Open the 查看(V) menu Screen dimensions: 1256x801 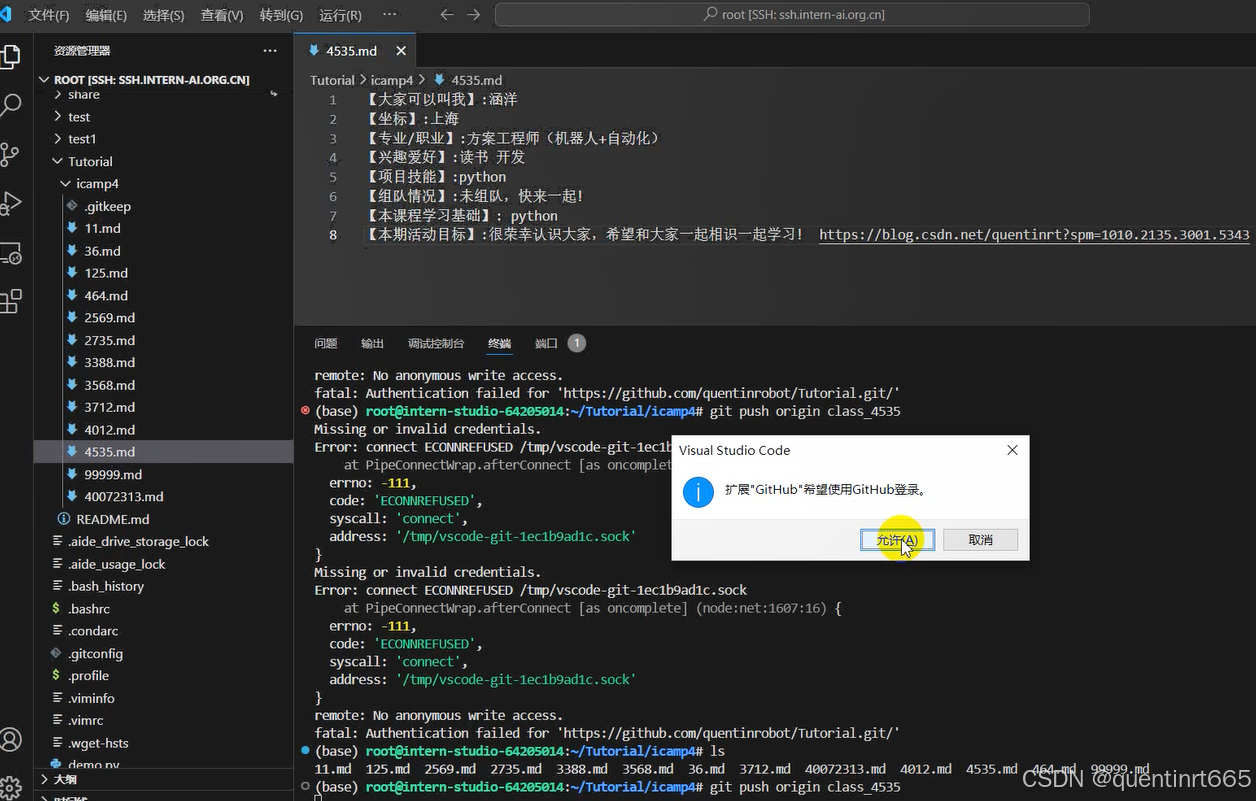coord(222,15)
